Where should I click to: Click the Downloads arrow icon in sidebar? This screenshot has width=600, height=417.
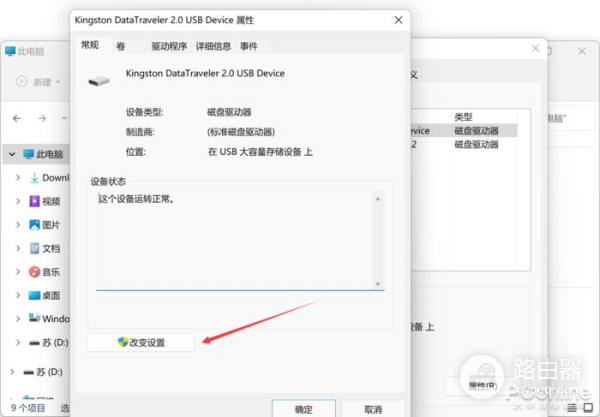tap(34, 178)
